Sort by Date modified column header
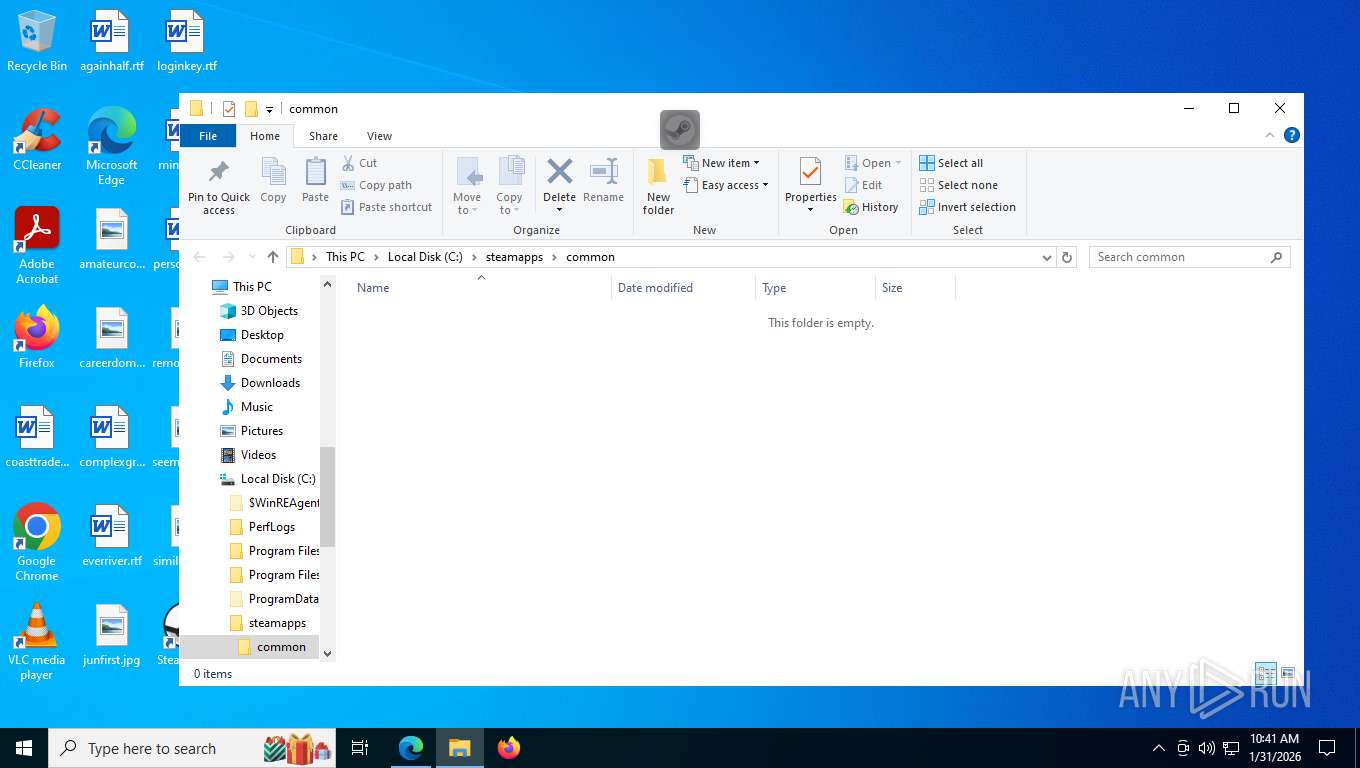This screenshot has height=768, width=1360. point(683,288)
